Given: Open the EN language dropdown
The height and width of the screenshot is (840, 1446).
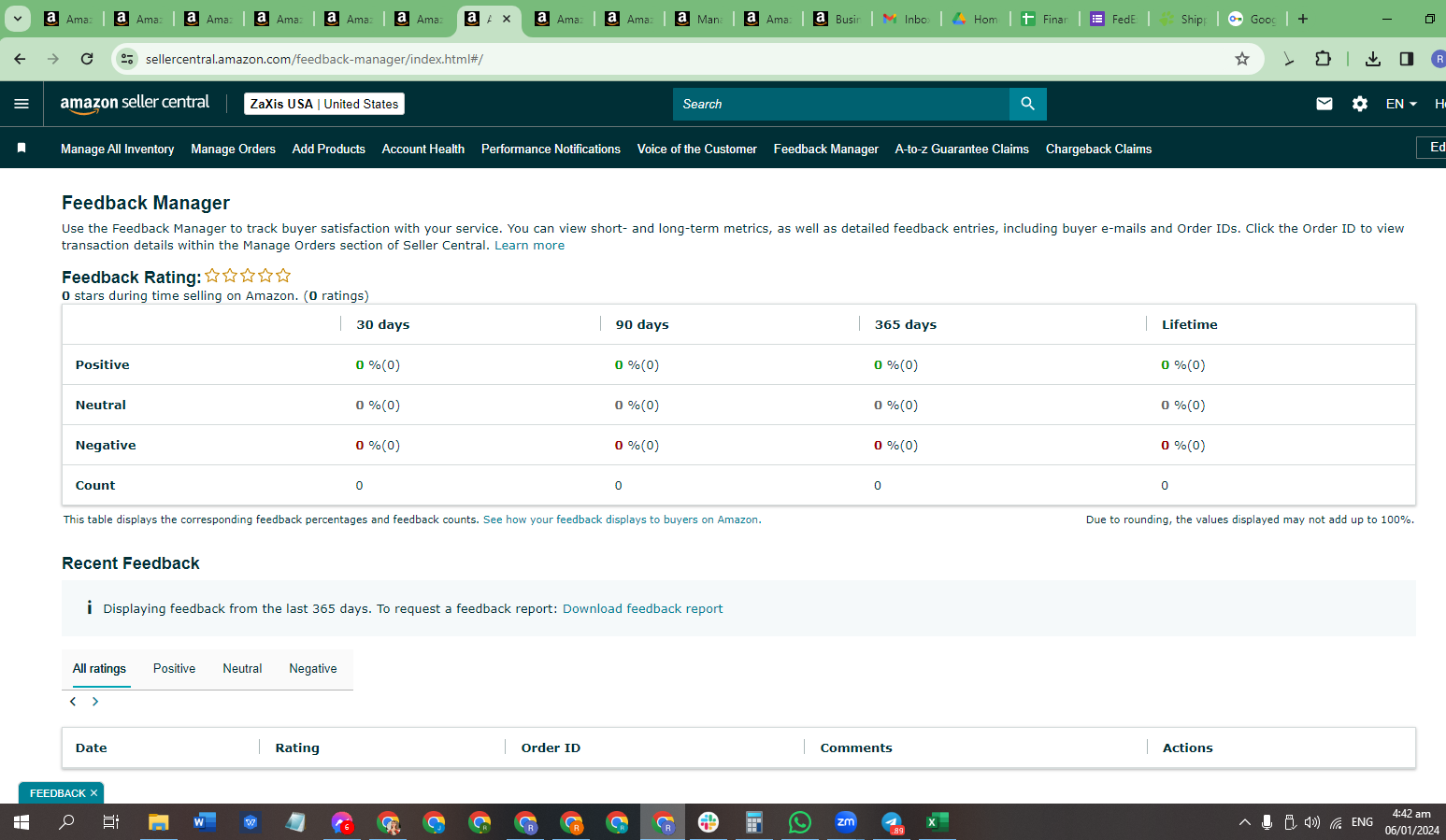Looking at the screenshot, I should click(1401, 104).
